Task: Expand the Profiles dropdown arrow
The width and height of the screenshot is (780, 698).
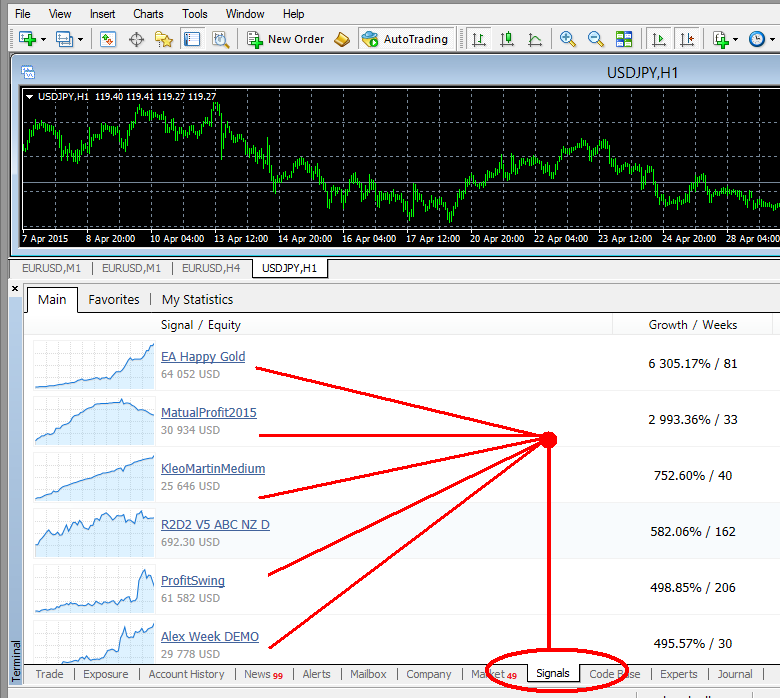Action: pos(81,39)
